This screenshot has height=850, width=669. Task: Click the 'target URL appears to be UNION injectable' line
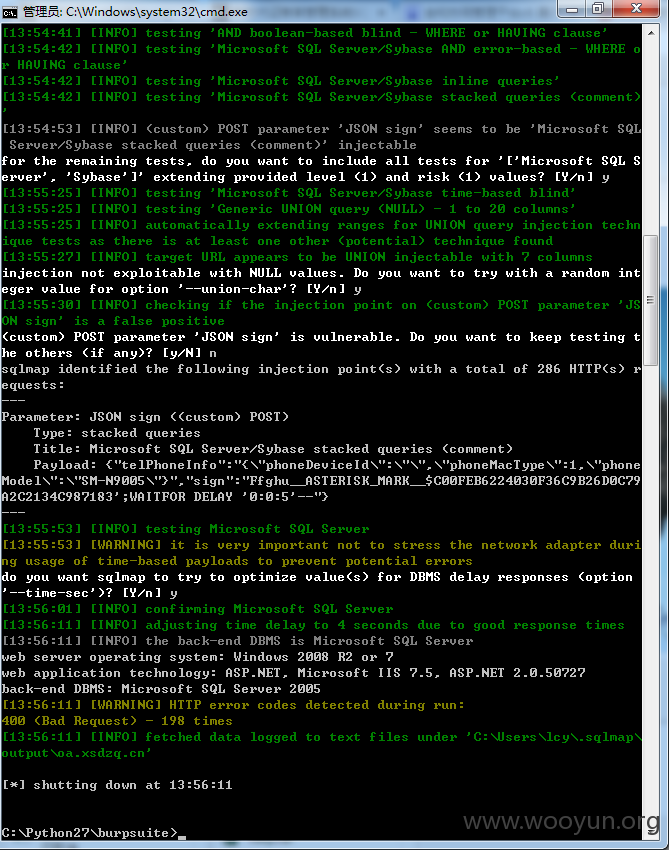click(x=297, y=257)
